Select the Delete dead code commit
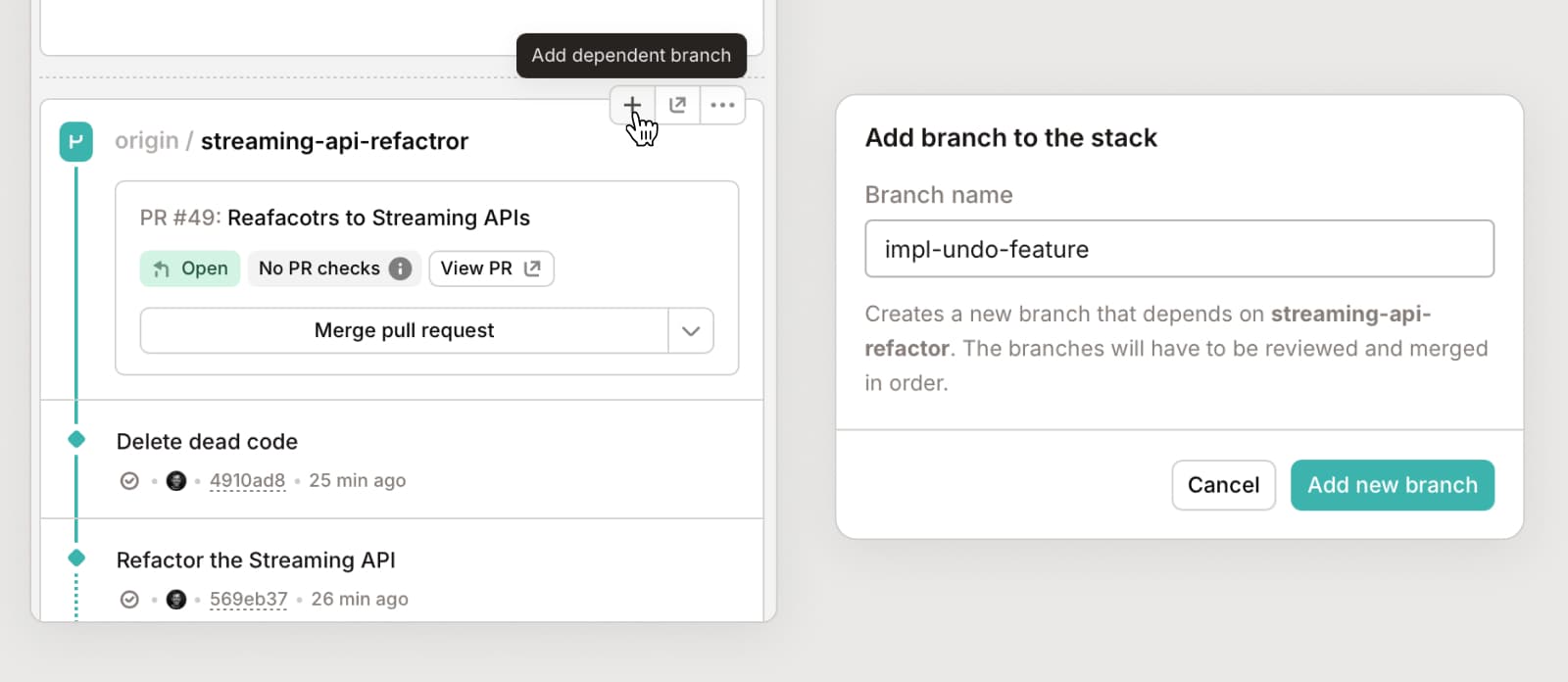This screenshot has height=682, width=1568. [x=207, y=442]
